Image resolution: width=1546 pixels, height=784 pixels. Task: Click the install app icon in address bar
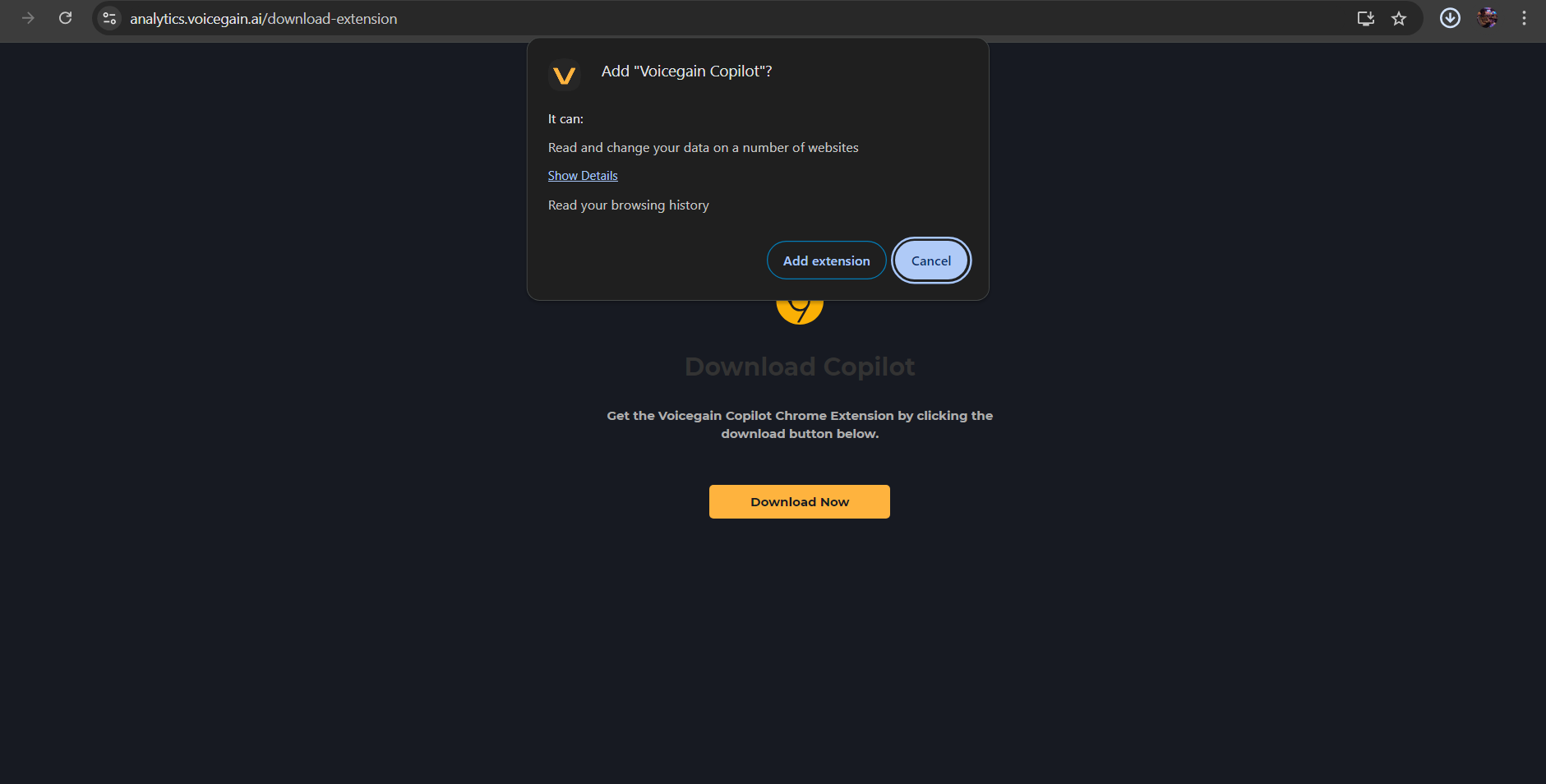point(1366,18)
